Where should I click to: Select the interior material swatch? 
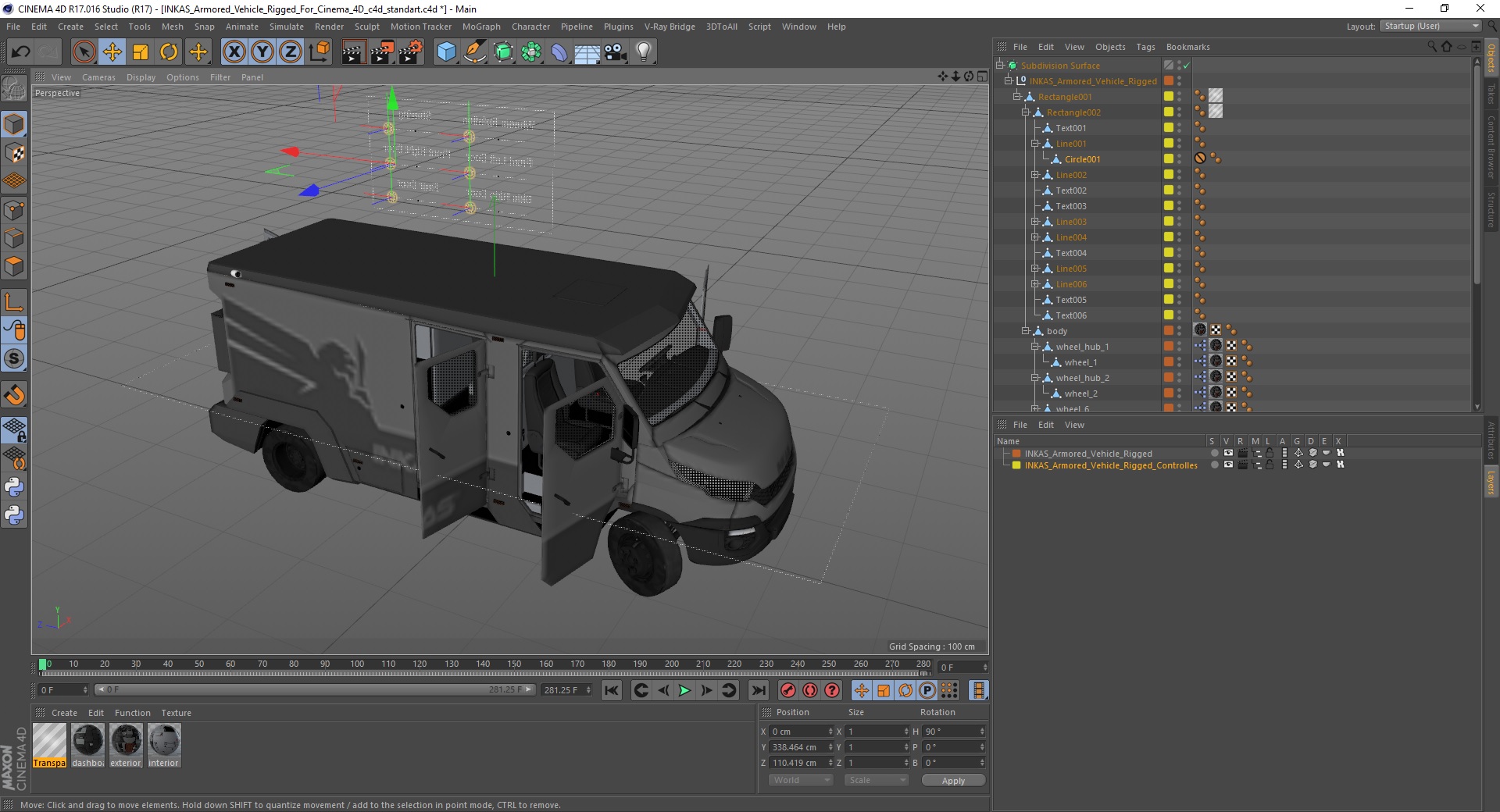[164, 746]
